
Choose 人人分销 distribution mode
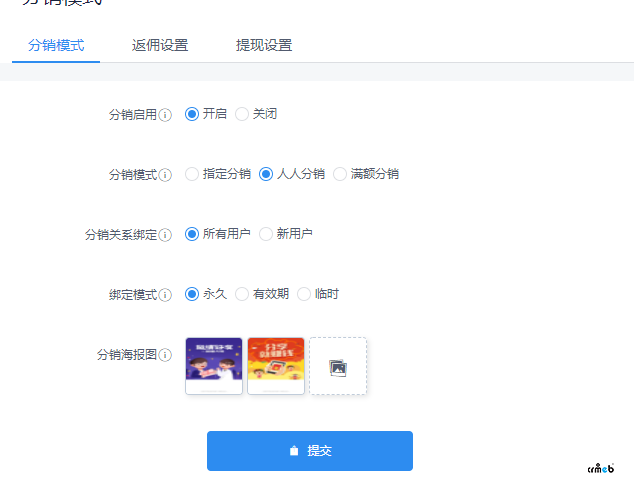pyautogui.click(x=266, y=174)
